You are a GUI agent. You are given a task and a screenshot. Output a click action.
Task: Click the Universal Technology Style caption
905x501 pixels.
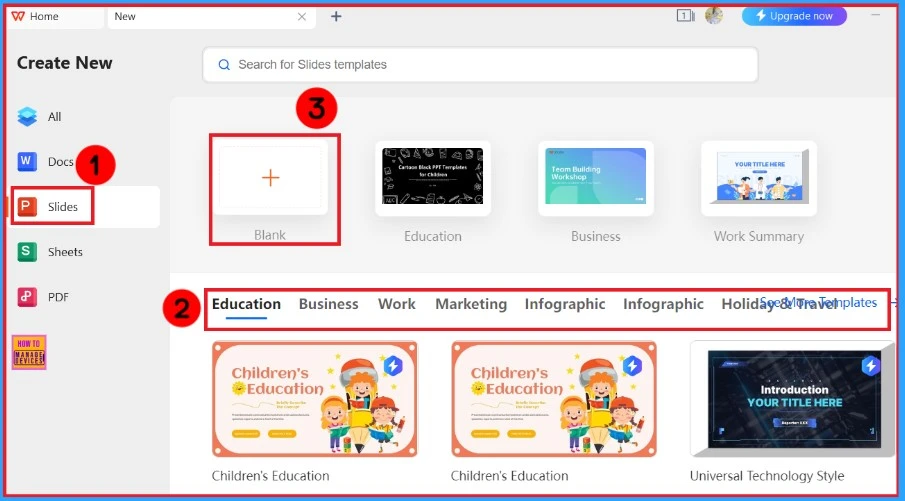pyautogui.click(x=767, y=476)
